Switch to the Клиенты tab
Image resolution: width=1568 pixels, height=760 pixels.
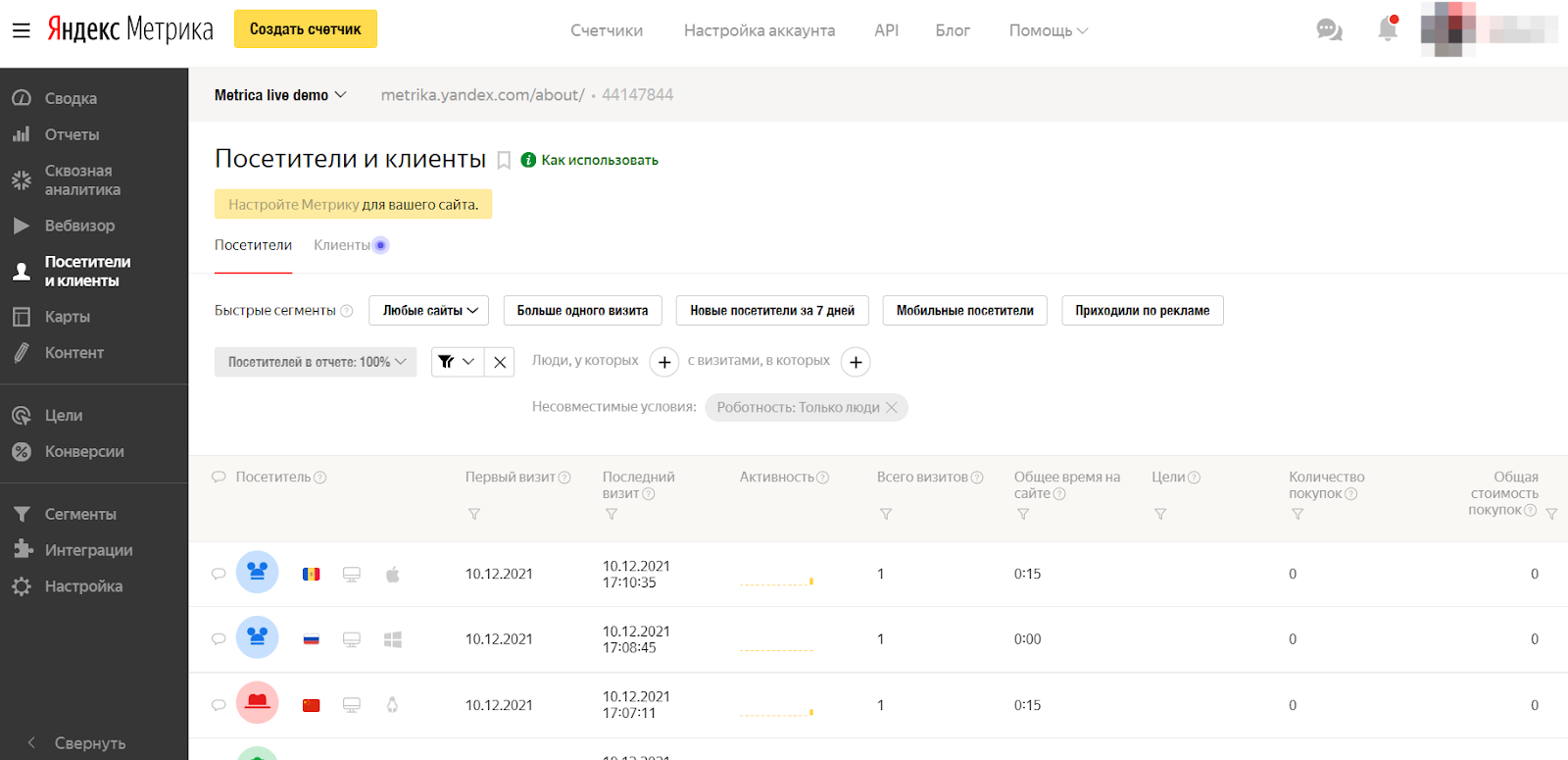tap(342, 245)
